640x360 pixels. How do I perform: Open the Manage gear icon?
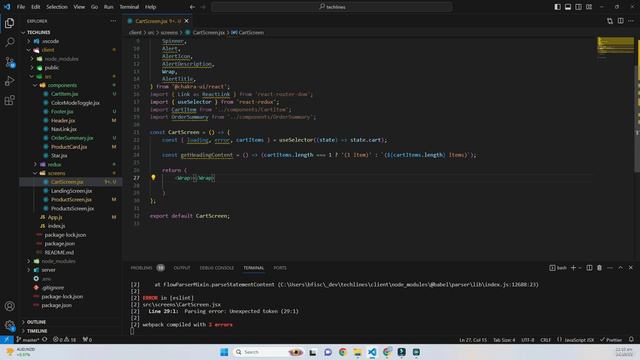click(9, 325)
